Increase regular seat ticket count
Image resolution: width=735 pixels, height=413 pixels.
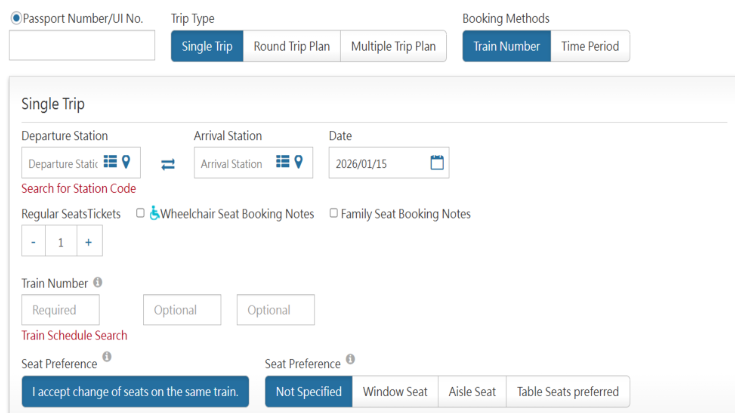click(90, 241)
